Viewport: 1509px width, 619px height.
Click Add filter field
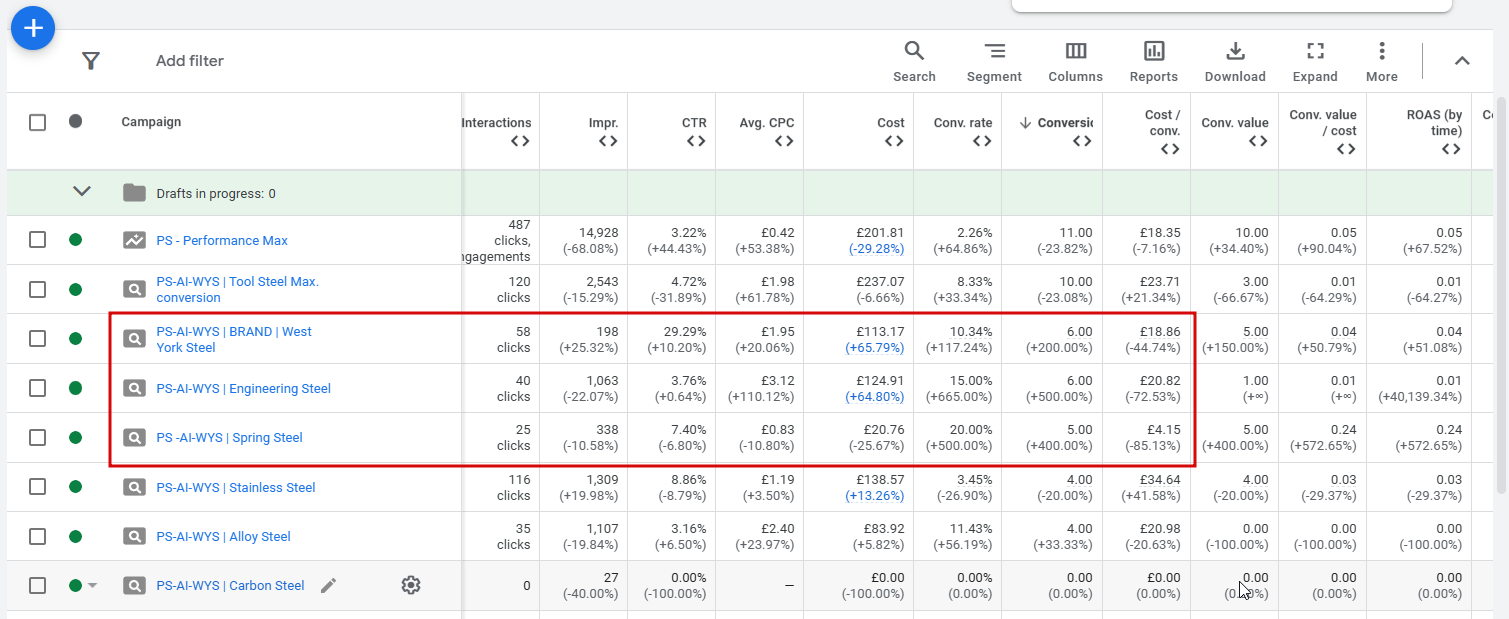point(190,61)
